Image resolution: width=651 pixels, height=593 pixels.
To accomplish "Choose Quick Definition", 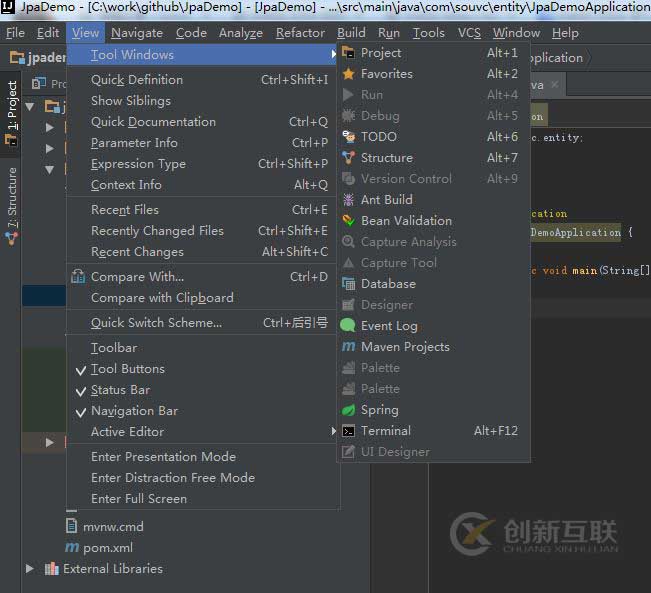I will pyautogui.click(x=203, y=80).
